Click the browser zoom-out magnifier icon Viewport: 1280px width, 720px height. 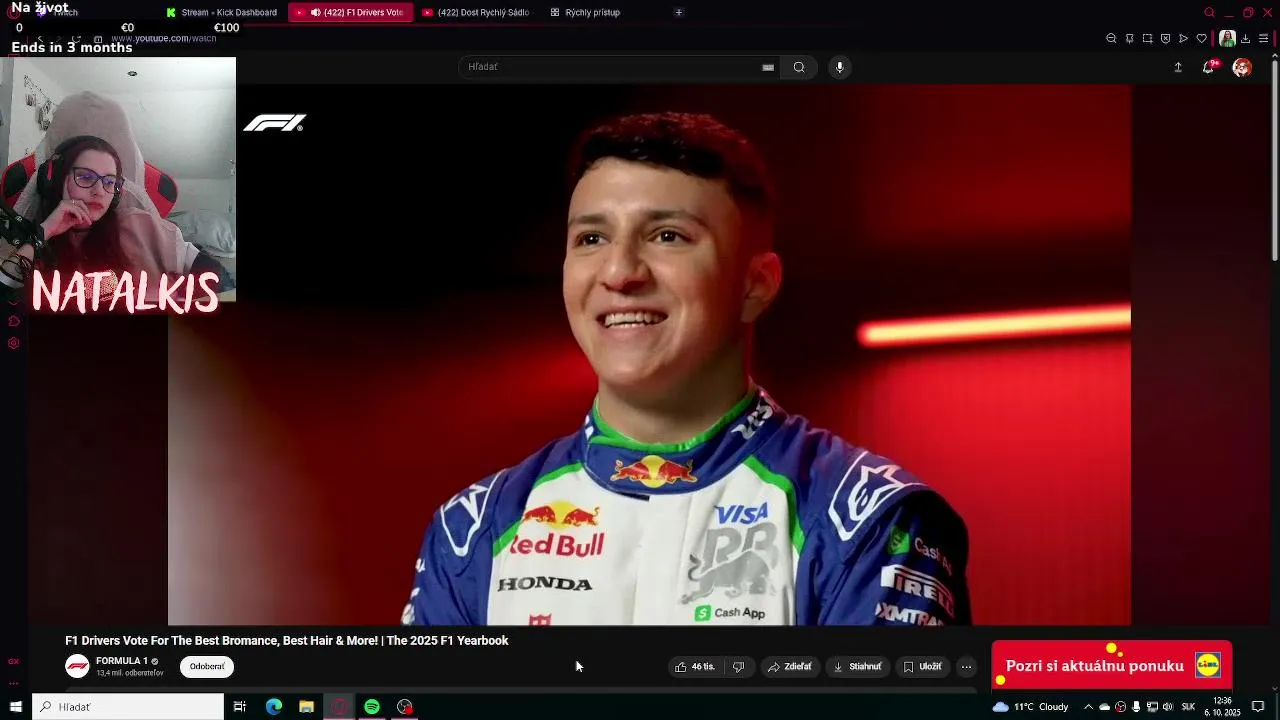[1111, 38]
